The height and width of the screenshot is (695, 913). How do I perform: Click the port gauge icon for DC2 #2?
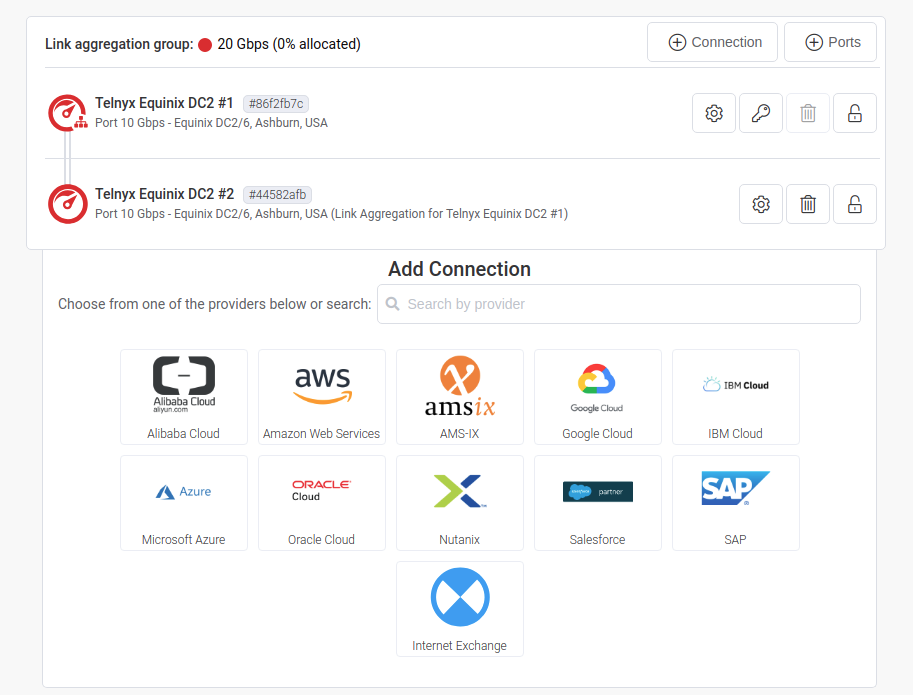pyautogui.click(x=68, y=204)
